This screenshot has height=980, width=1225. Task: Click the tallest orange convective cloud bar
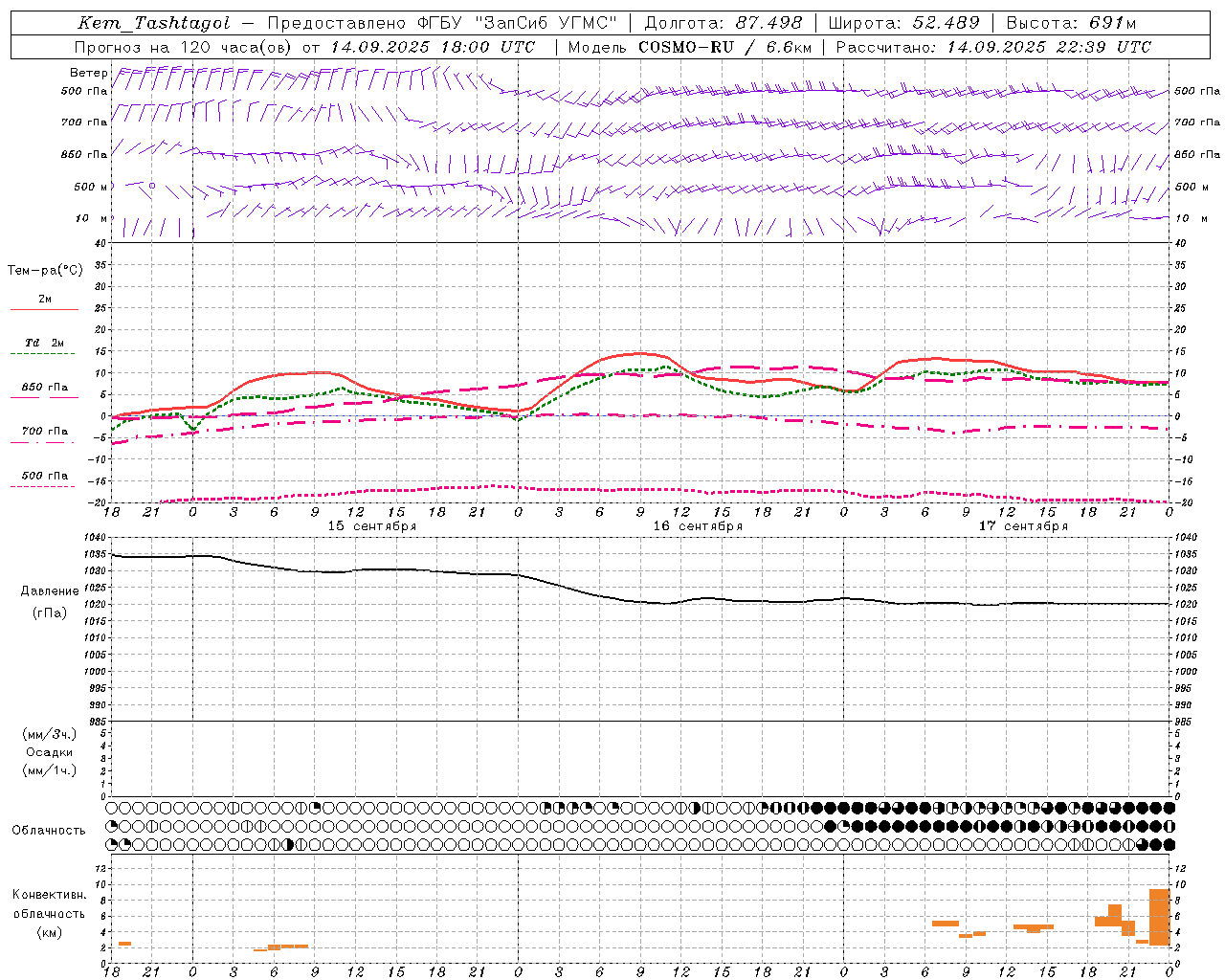1160,918
